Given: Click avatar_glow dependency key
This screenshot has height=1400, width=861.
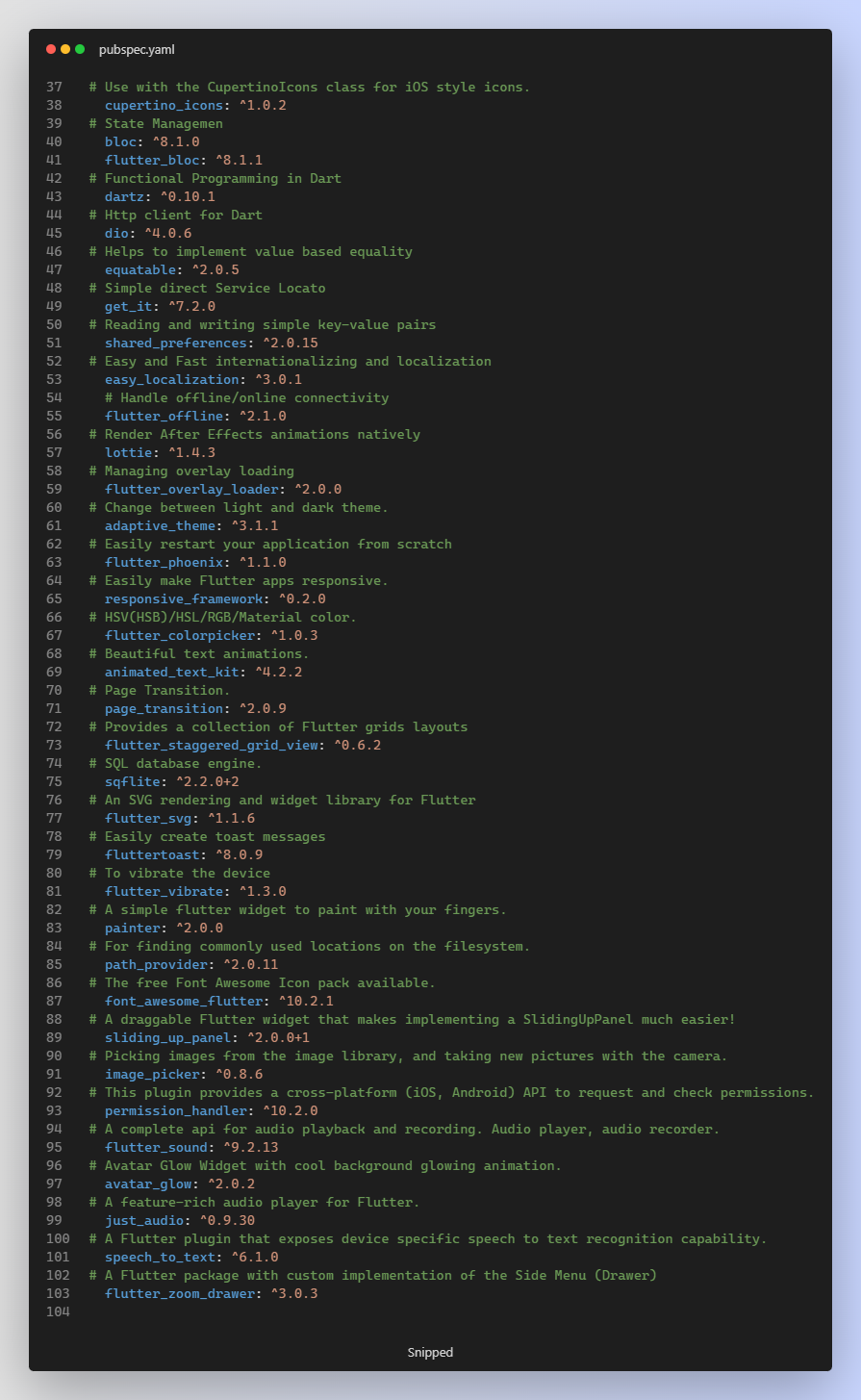Looking at the screenshot, I should tap(148, 1184).
